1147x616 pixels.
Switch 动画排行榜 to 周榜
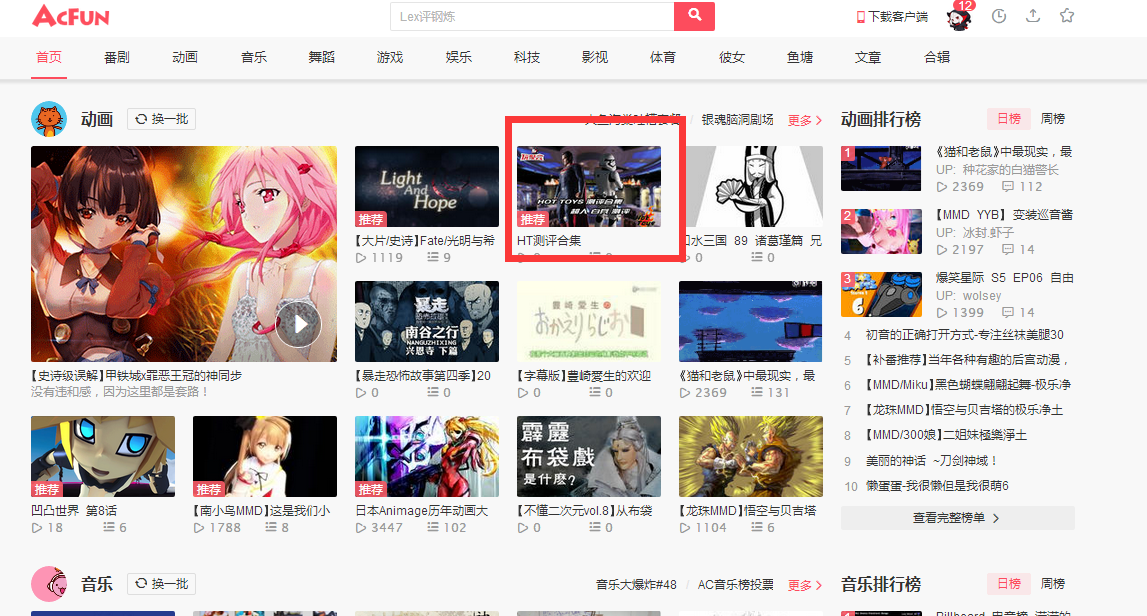tap(1053, 119)
